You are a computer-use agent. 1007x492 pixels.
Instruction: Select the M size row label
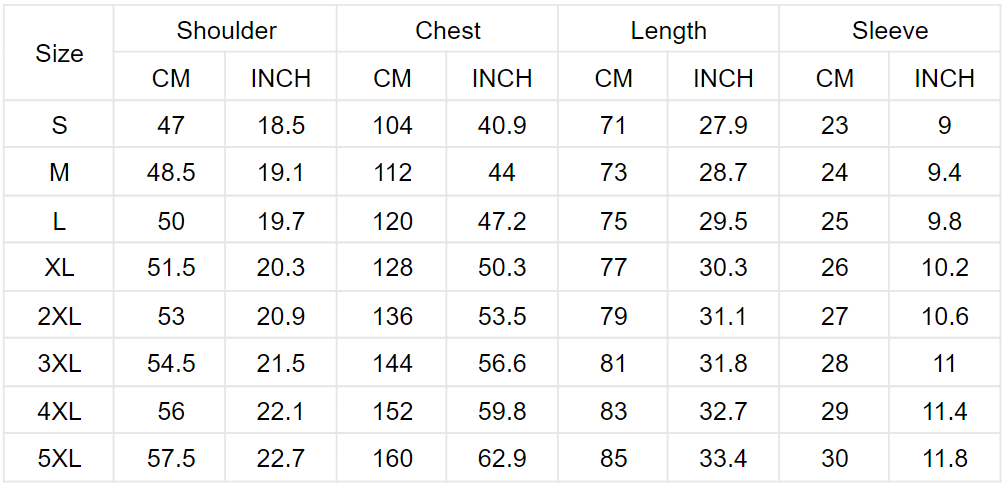(x=59, y=172)
